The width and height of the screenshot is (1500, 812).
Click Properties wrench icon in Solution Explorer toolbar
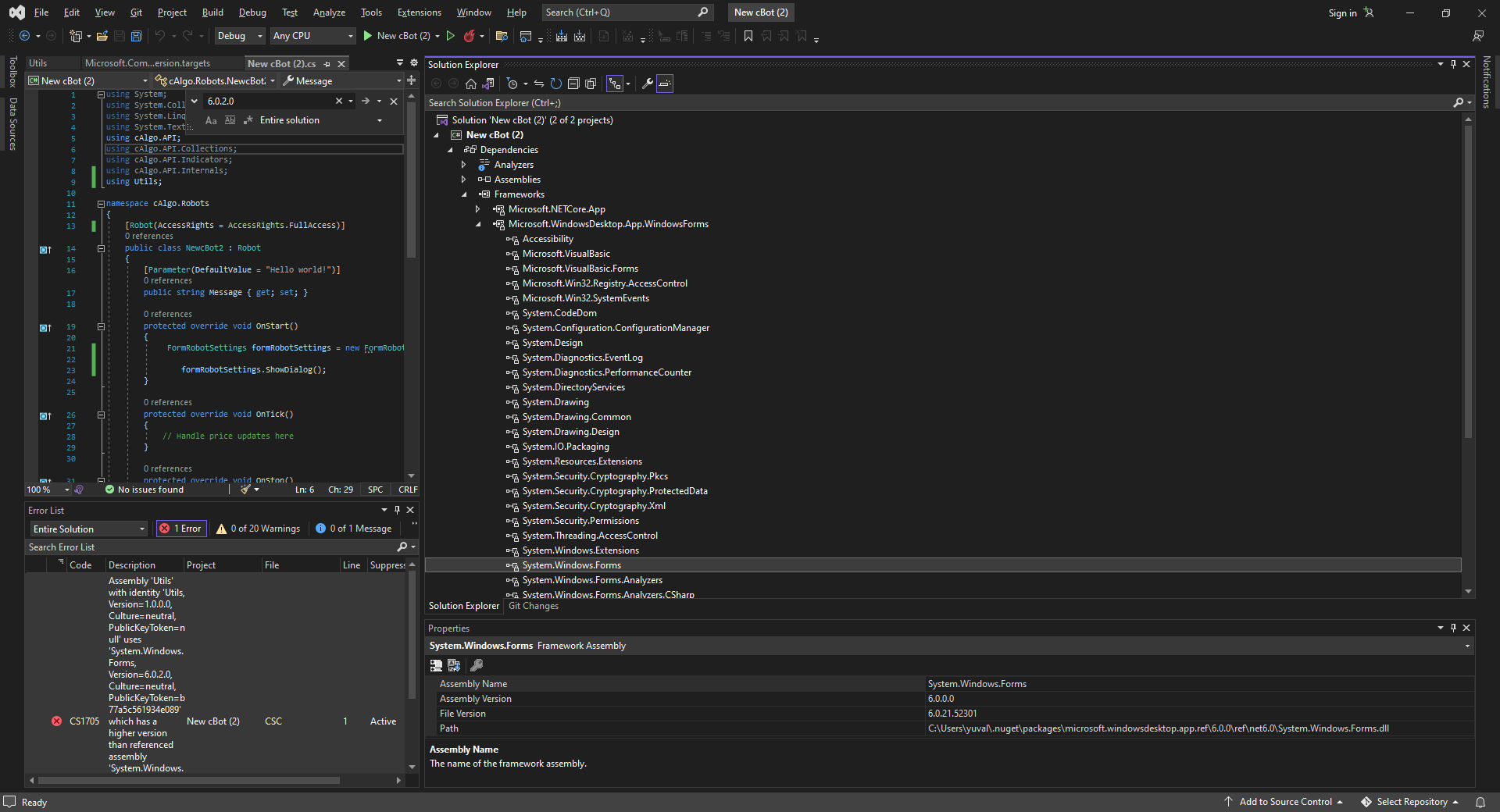[647, 84]
